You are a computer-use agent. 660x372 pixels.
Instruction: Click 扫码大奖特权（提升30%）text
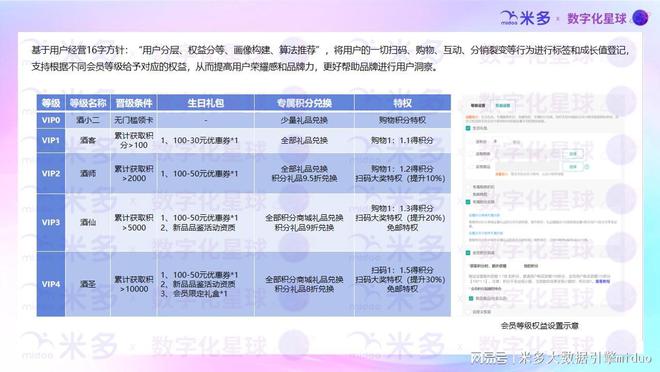pos(400,279)
